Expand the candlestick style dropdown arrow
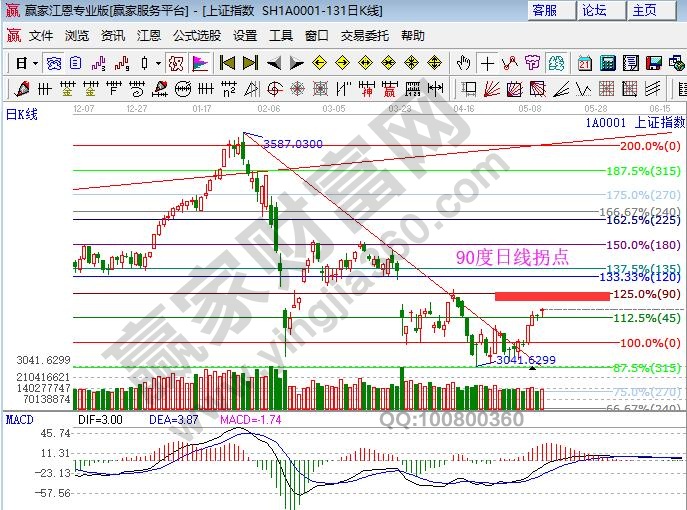Viewport: 687px width, 510px height. point(158,62)
